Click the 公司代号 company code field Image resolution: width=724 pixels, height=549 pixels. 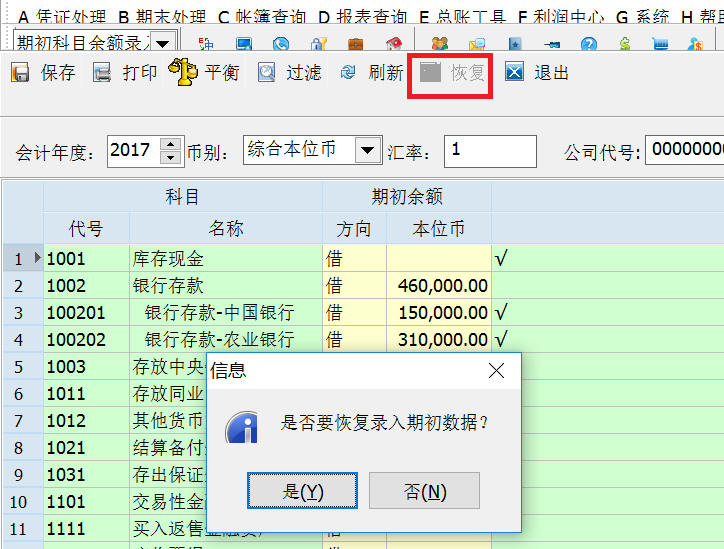pyautogui.click(x=684, y=150)
